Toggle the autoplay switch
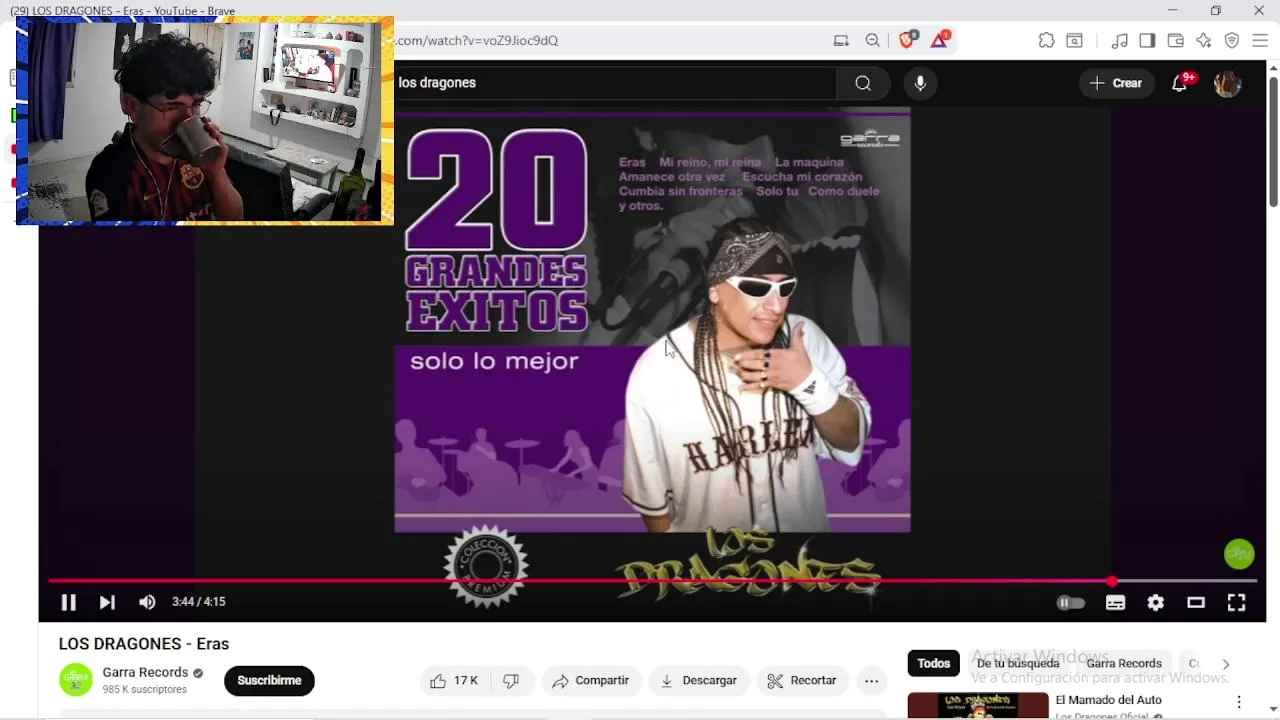This screenshot has width=1280, height=720. 1071,603
